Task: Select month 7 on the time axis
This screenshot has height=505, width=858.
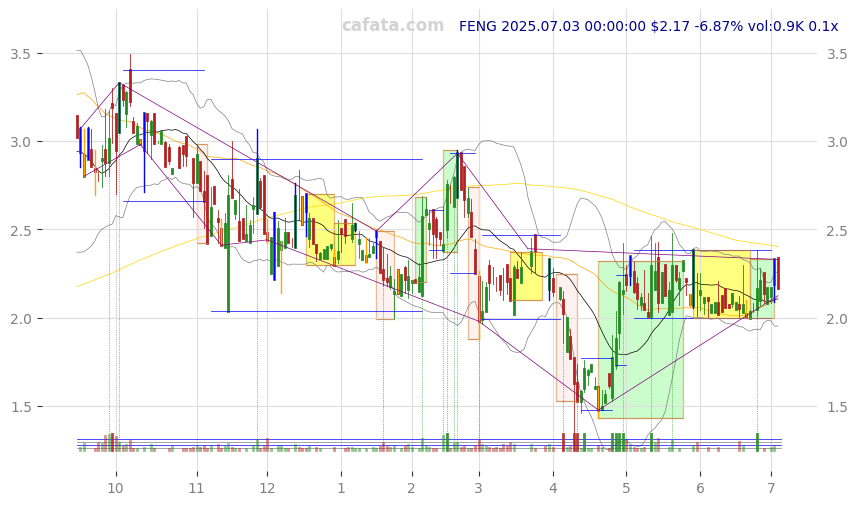Action: click(x=772, y=488)
